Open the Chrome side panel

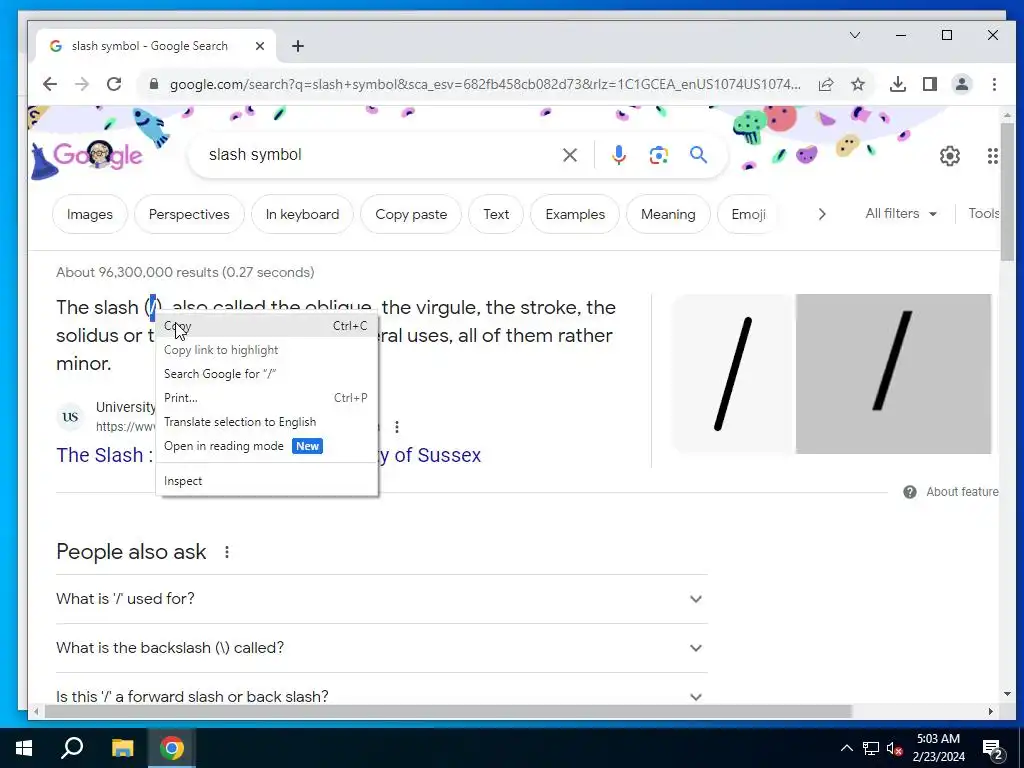(929, 84)
